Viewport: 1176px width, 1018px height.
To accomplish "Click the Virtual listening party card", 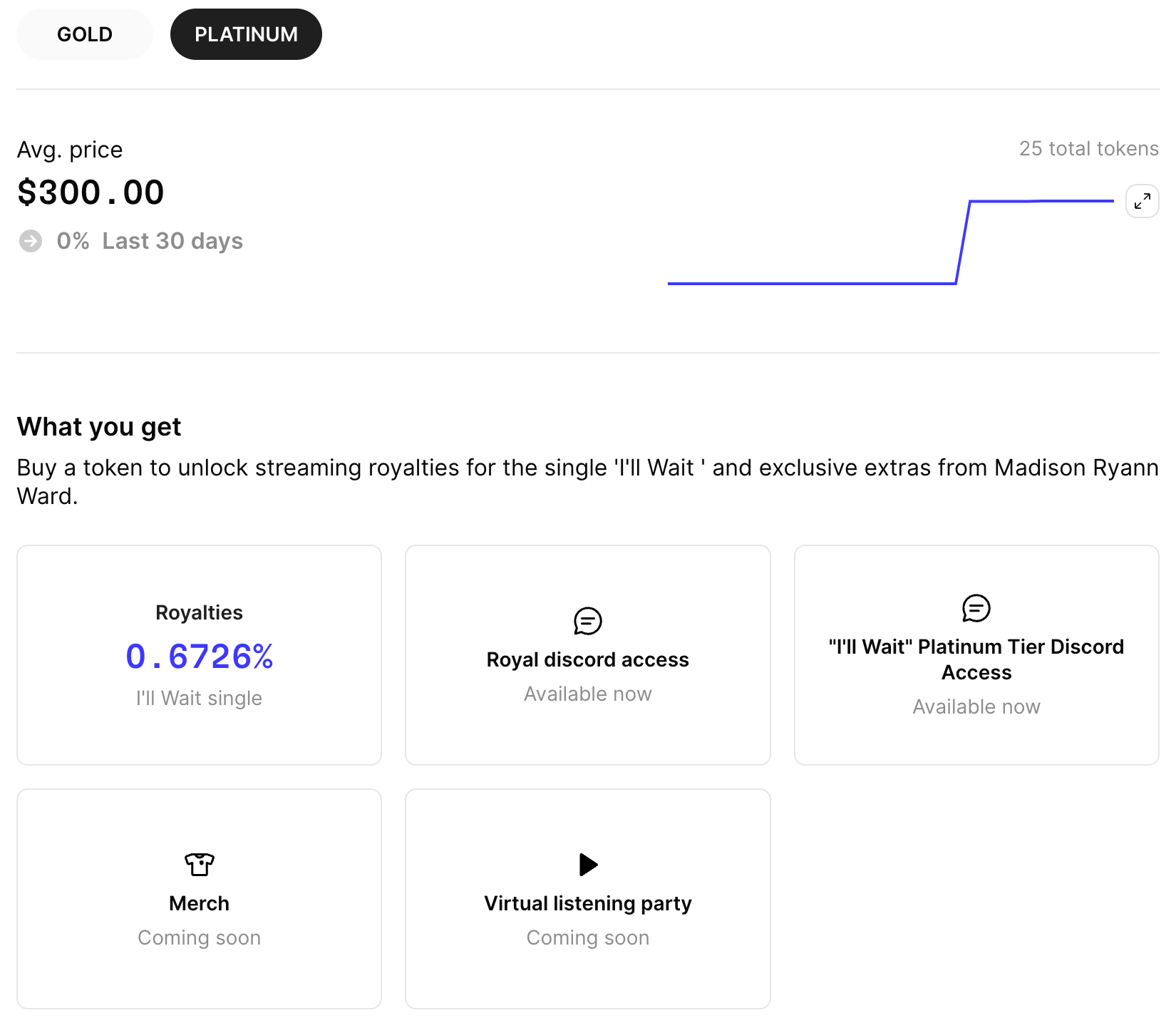I will (x=587, y=899).
